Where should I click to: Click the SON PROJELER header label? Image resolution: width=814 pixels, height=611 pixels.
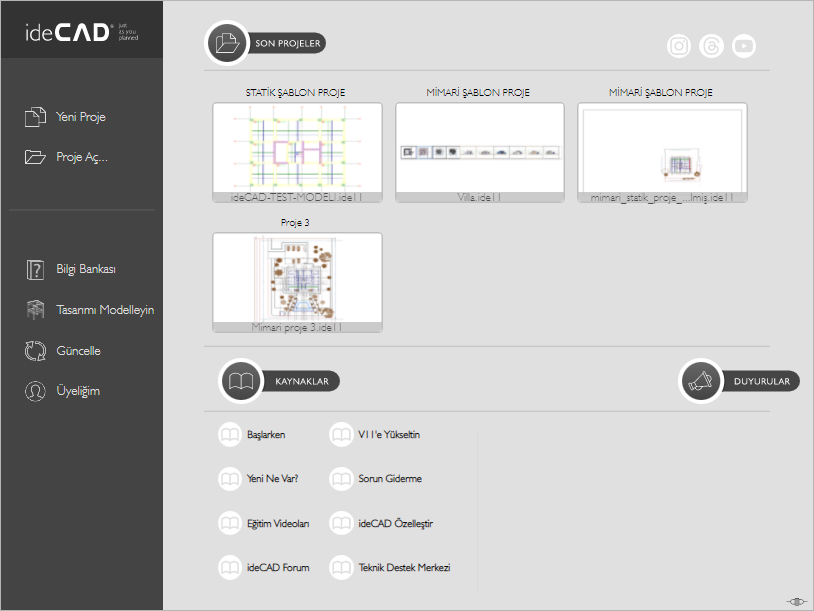pos(288,44)
